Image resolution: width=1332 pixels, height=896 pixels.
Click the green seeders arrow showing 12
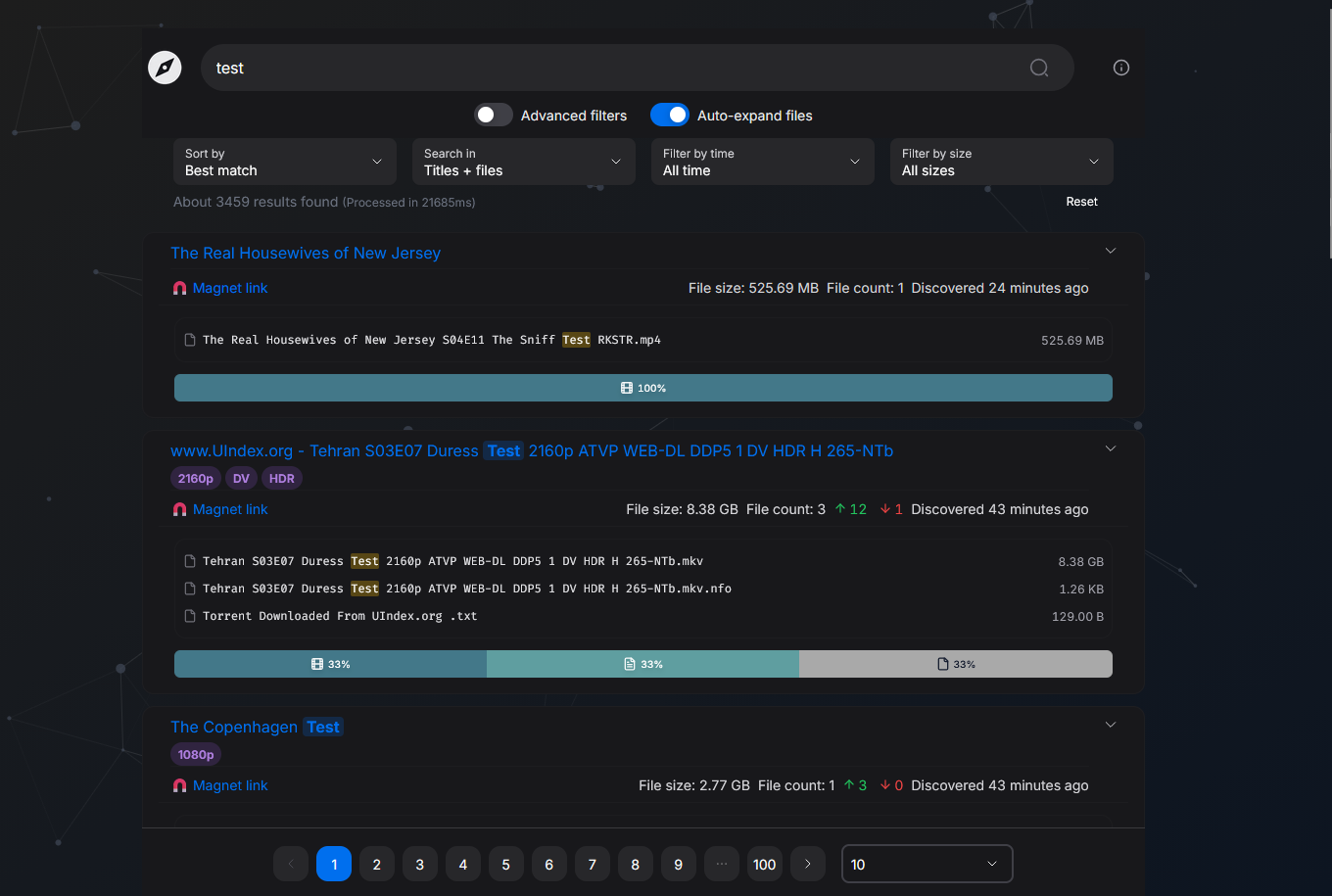[839, 509]
